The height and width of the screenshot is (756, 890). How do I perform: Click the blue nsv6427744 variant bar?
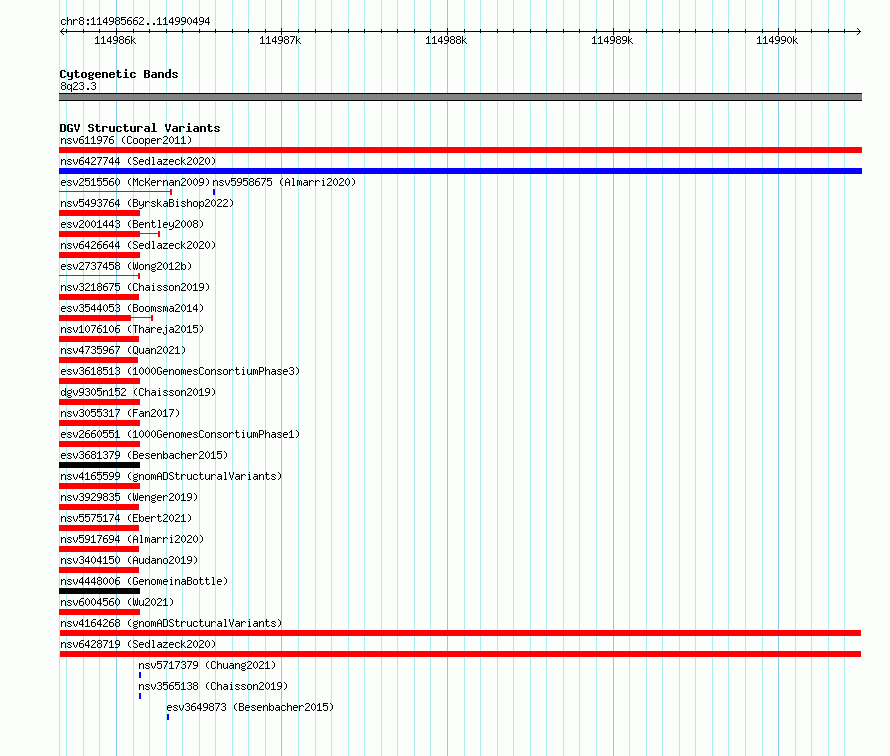[460, 171]
